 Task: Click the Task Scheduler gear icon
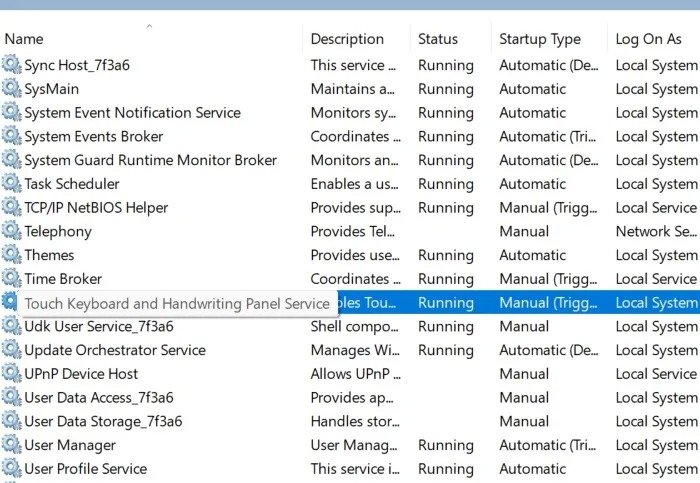[11, 184]
